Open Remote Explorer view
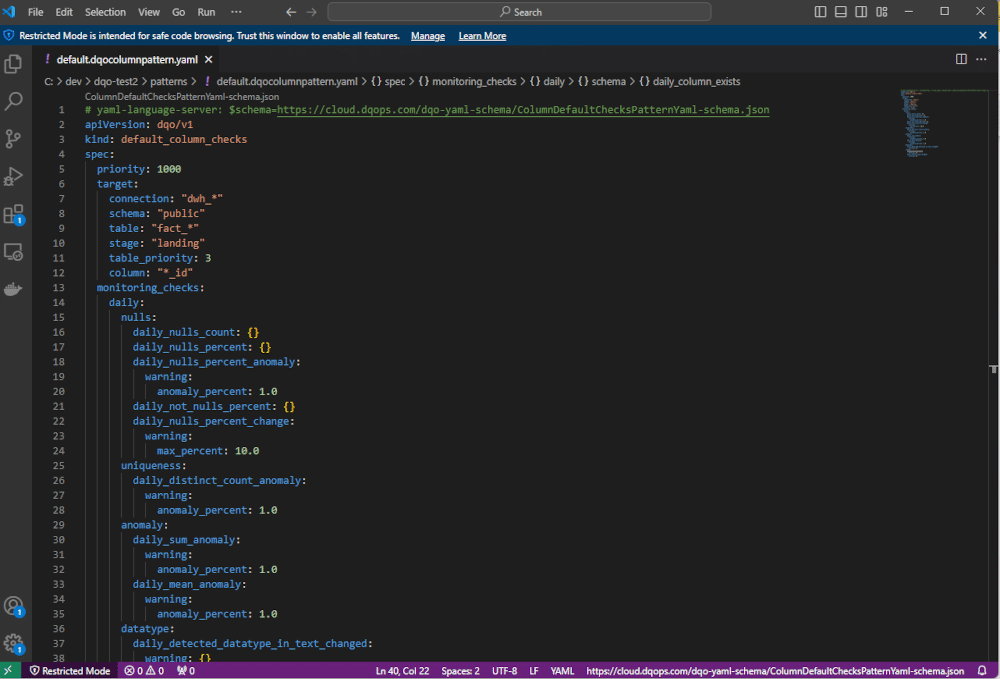This screenshot has height=679, width=1000. (14, 252)
